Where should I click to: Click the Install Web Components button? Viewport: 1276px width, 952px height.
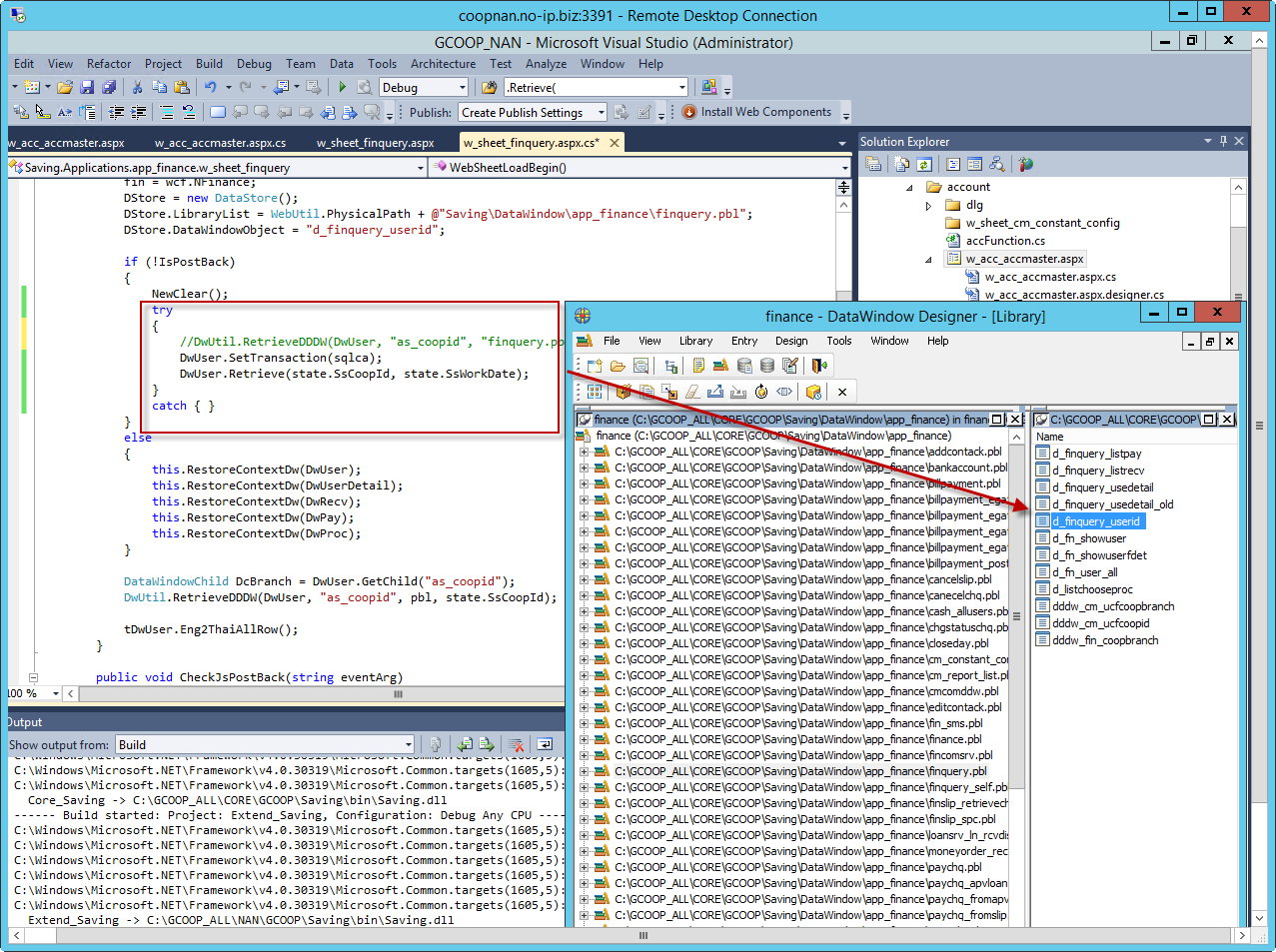757,112
